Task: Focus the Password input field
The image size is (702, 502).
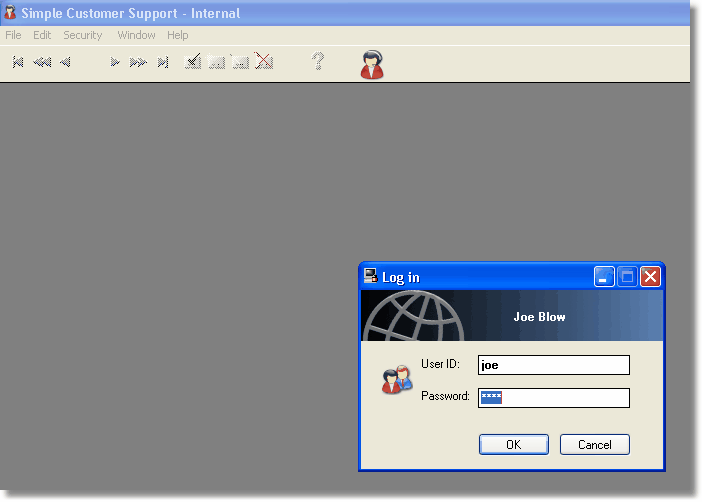Action: tap(554, 398)
